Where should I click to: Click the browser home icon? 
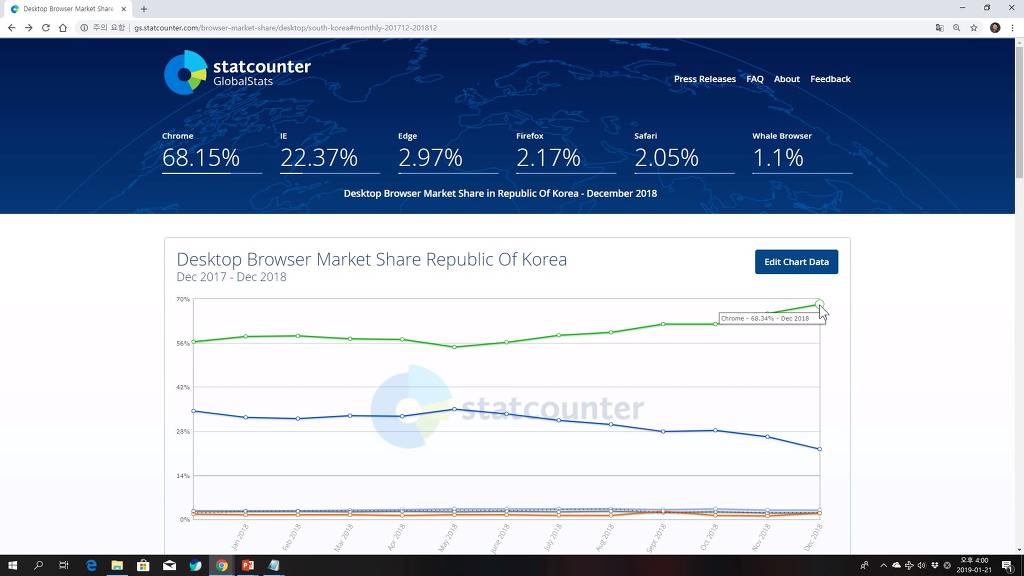[62, 28]
